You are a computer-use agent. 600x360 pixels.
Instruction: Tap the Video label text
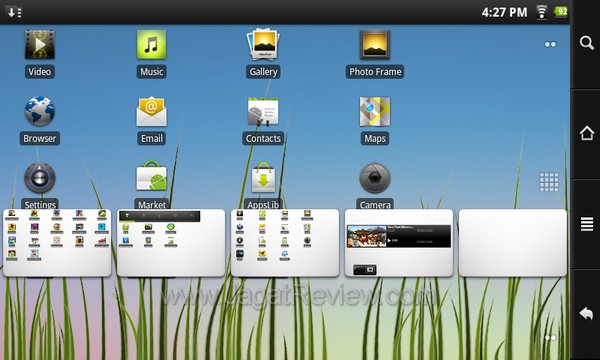(39, 72)
